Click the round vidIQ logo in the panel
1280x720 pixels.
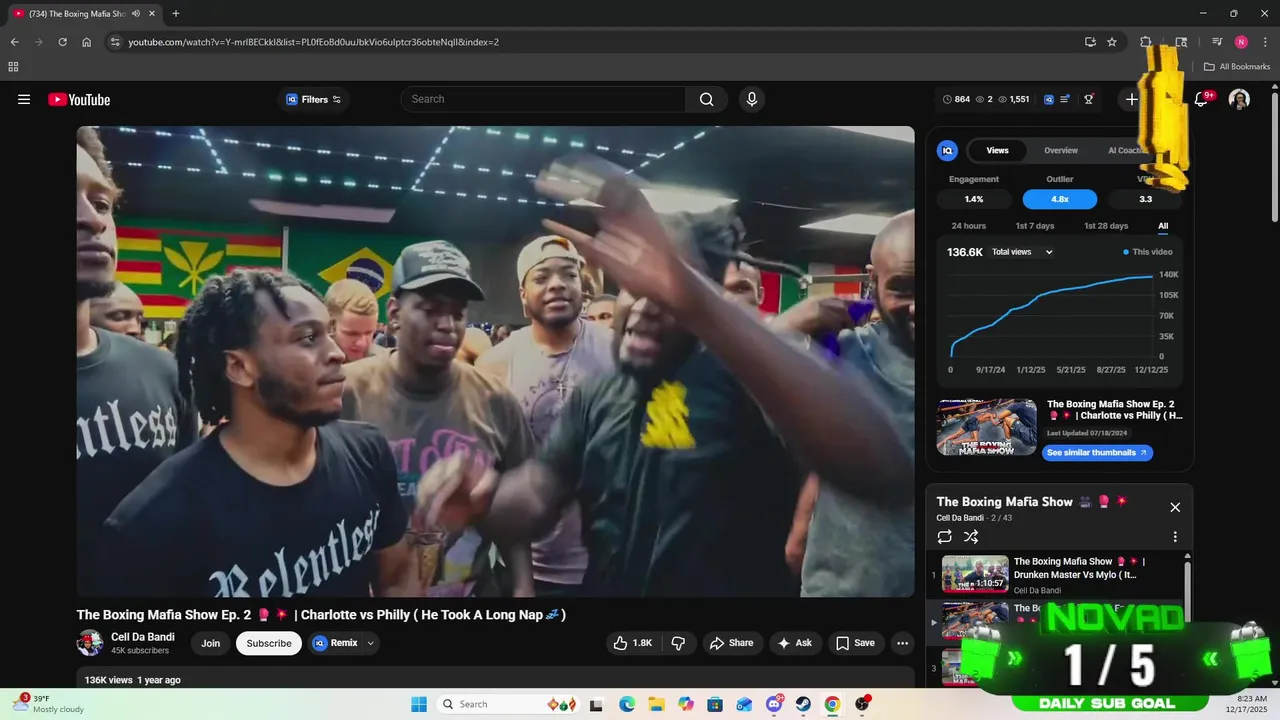coord(947,150)
